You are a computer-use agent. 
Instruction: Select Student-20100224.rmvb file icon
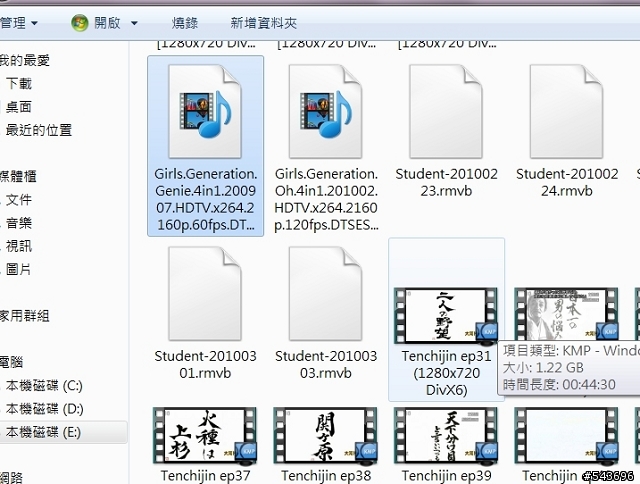pyautogui.click(x=567, y=111)
